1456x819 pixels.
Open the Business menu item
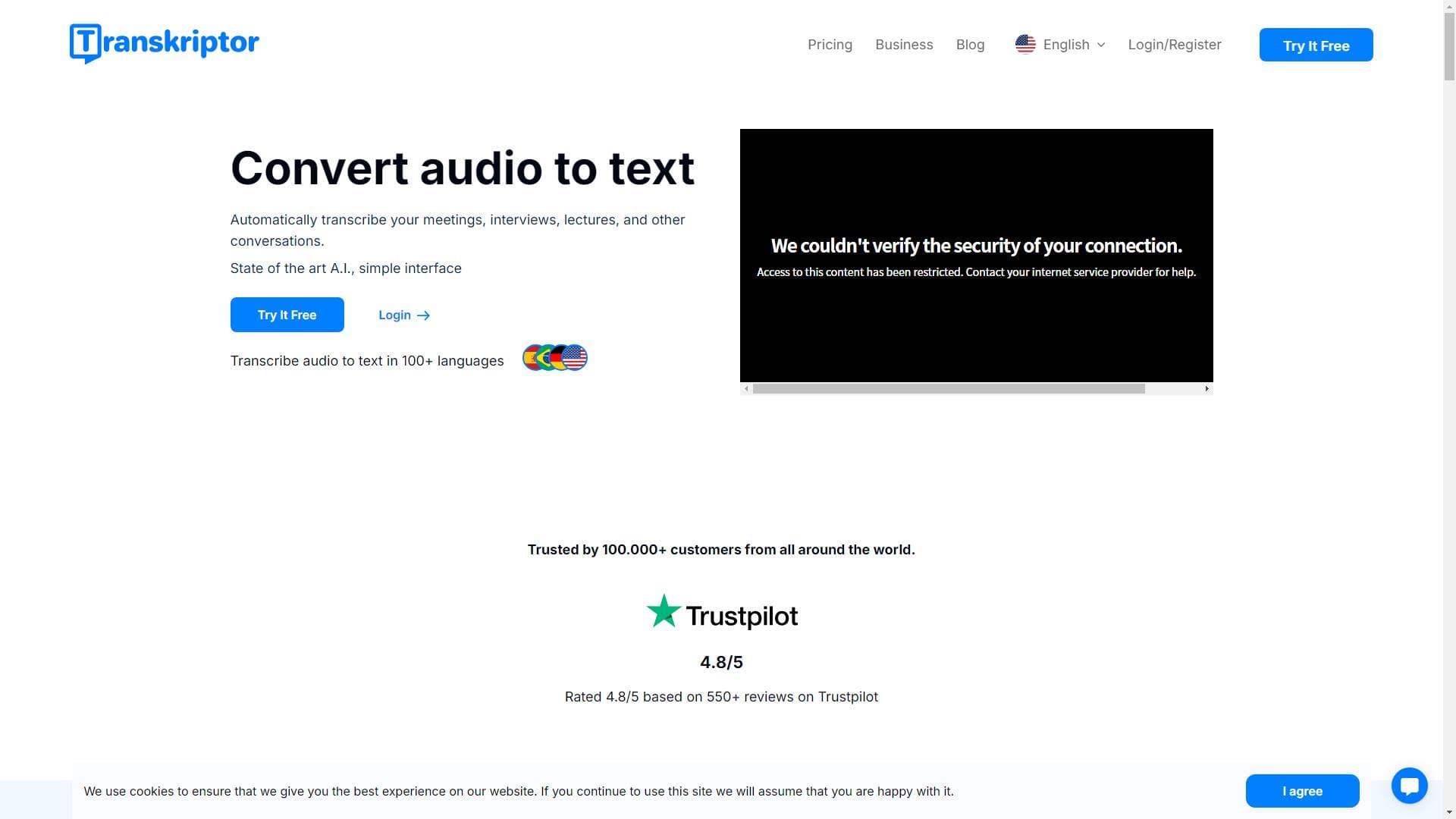tap(904, 45)
